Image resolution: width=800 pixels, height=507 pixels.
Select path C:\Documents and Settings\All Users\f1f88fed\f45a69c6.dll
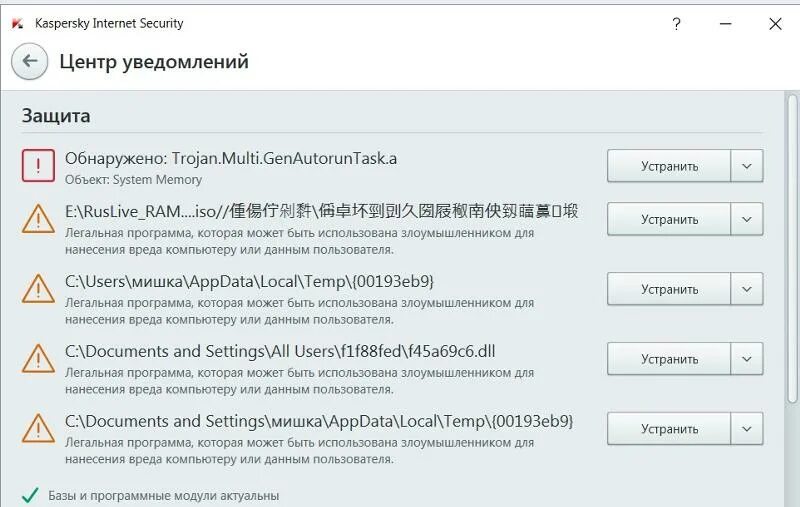point(280,351)
